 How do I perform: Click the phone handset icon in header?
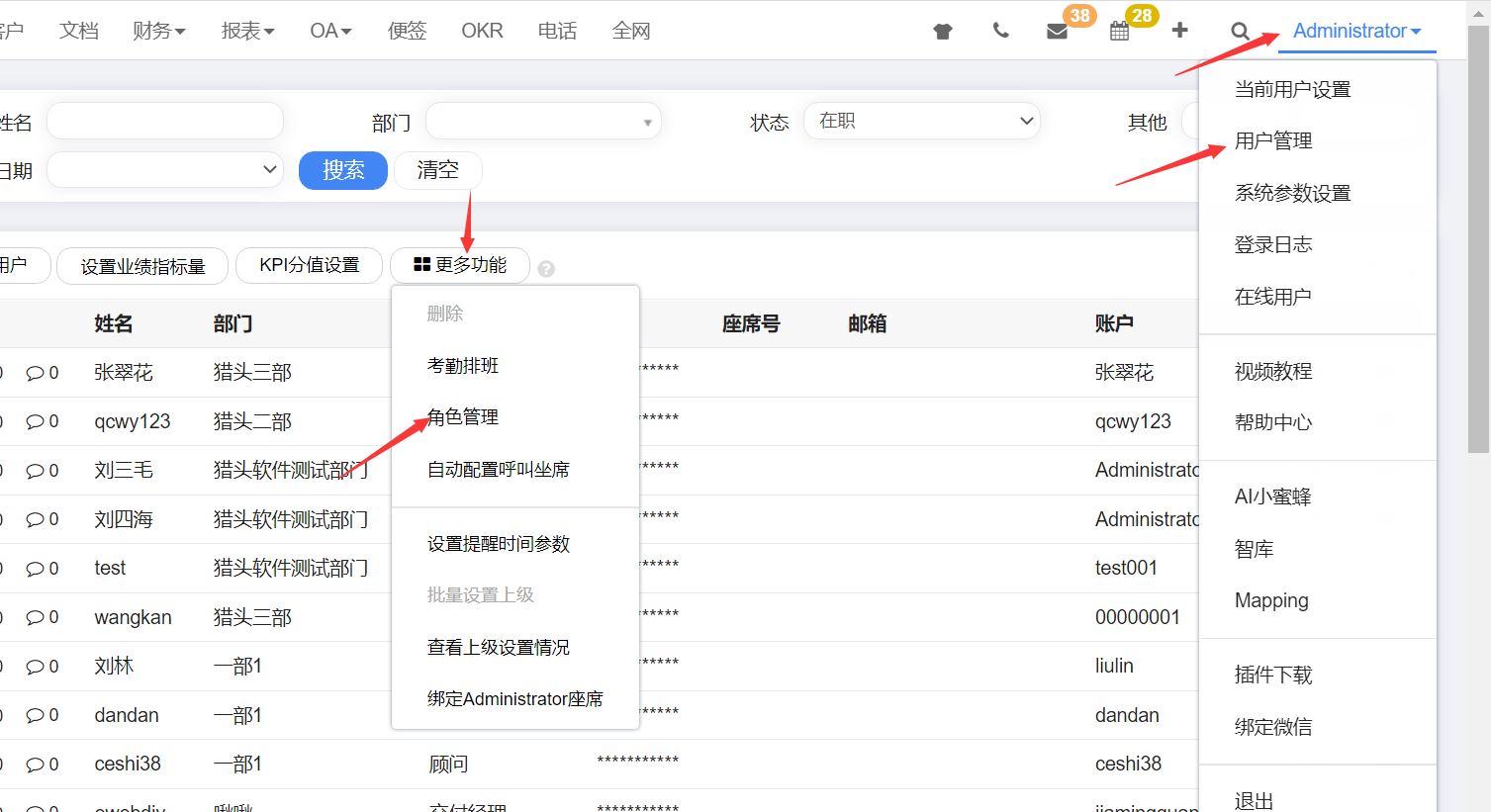1000,31
